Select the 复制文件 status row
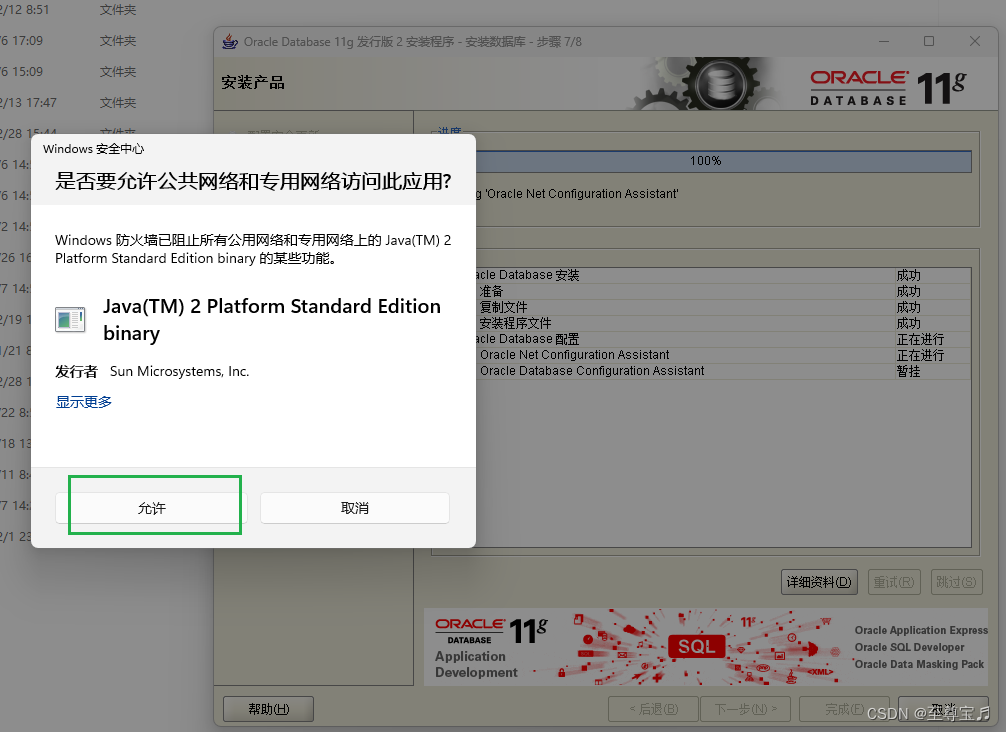1006x732 pixels. point(722,307)
